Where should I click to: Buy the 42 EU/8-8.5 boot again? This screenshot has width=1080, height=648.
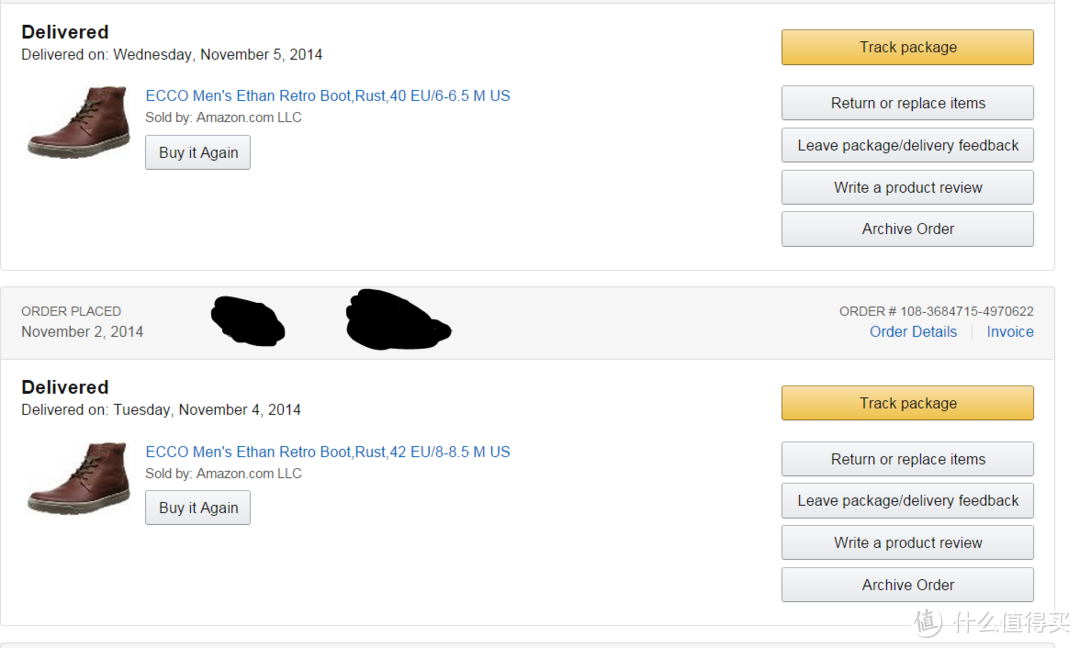click(198, 508)
